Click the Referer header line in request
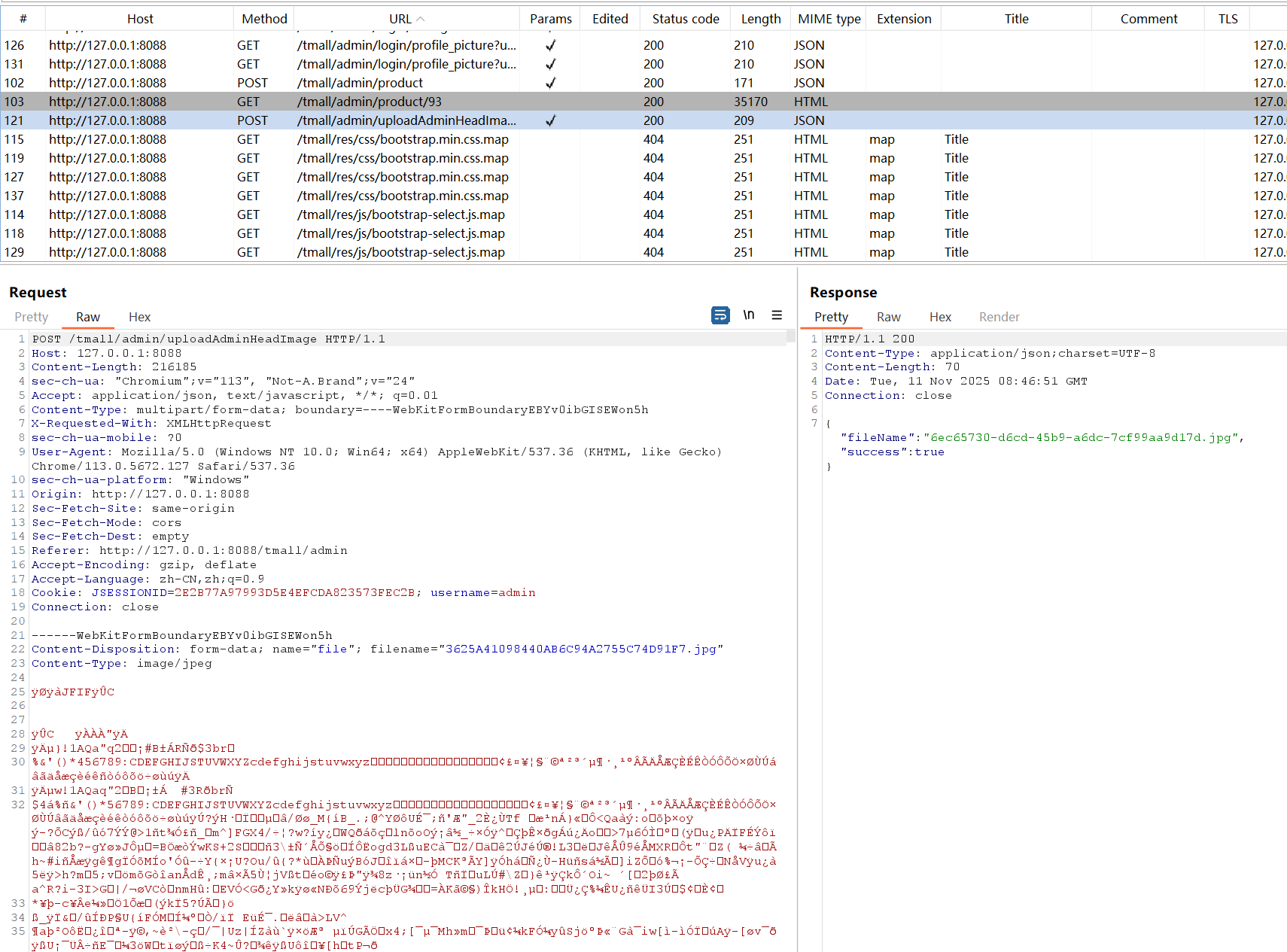The height and width of the screenshot is (952, 1287). pos(190,550)
